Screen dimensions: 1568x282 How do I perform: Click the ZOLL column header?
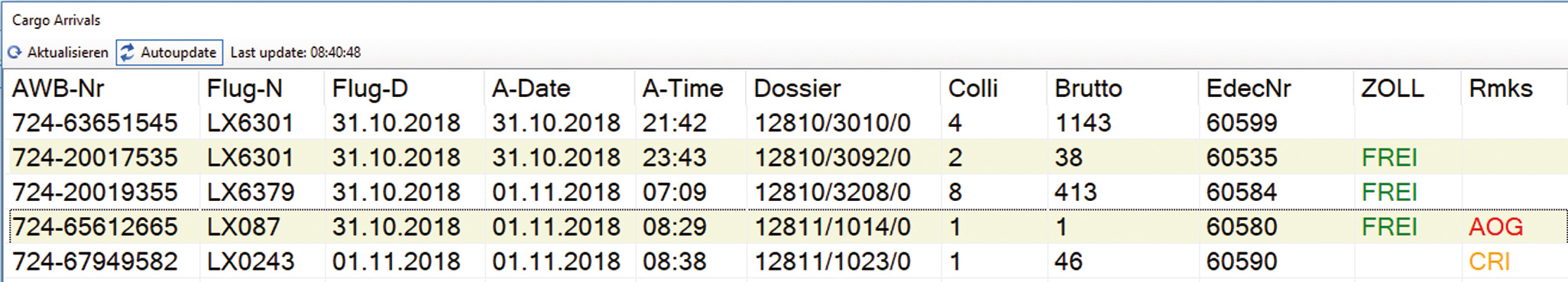[1392, 89]
